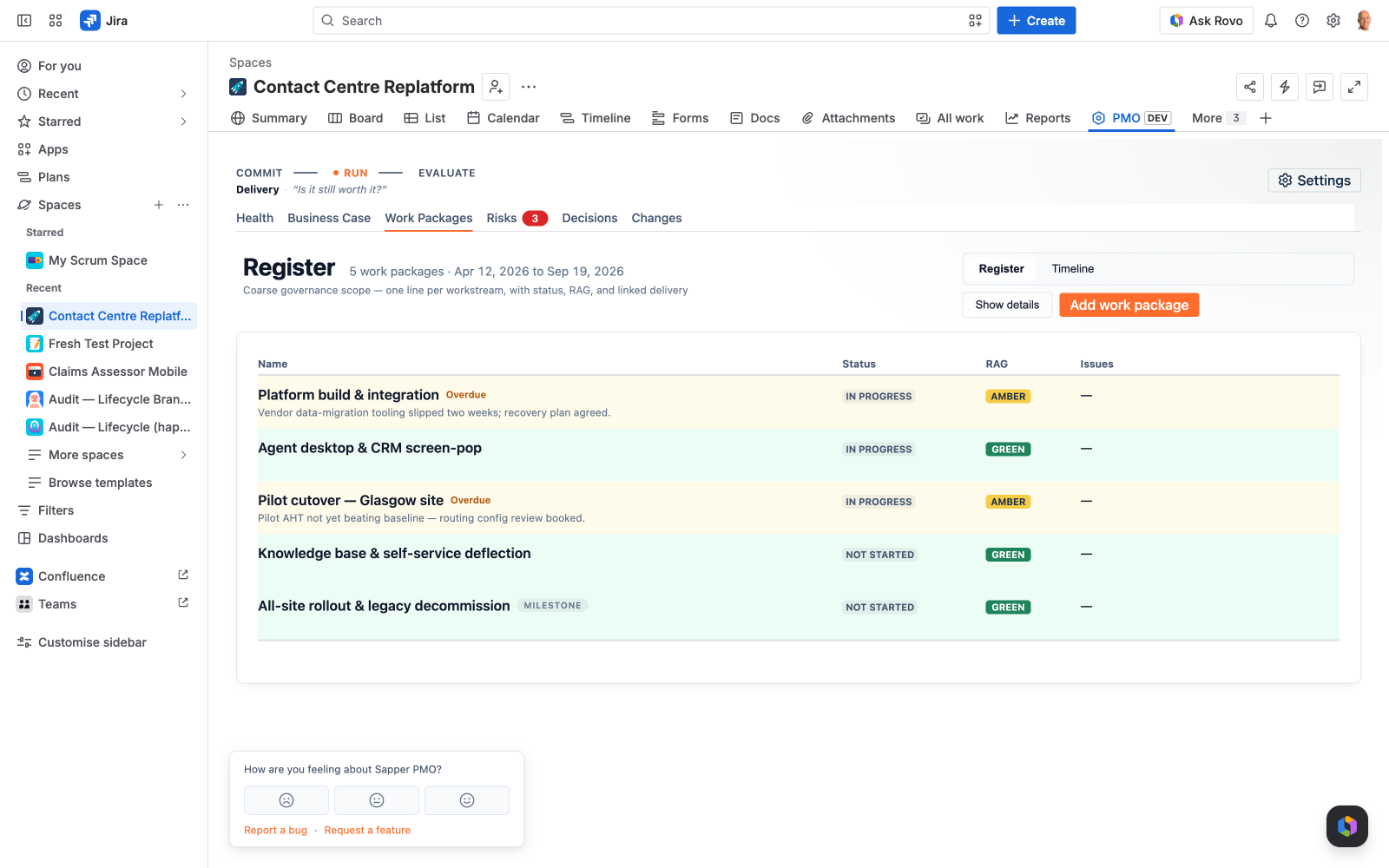Viewport: 1389px width, 868px height.
Task: Open the Board tab
Action: (355, 118)
